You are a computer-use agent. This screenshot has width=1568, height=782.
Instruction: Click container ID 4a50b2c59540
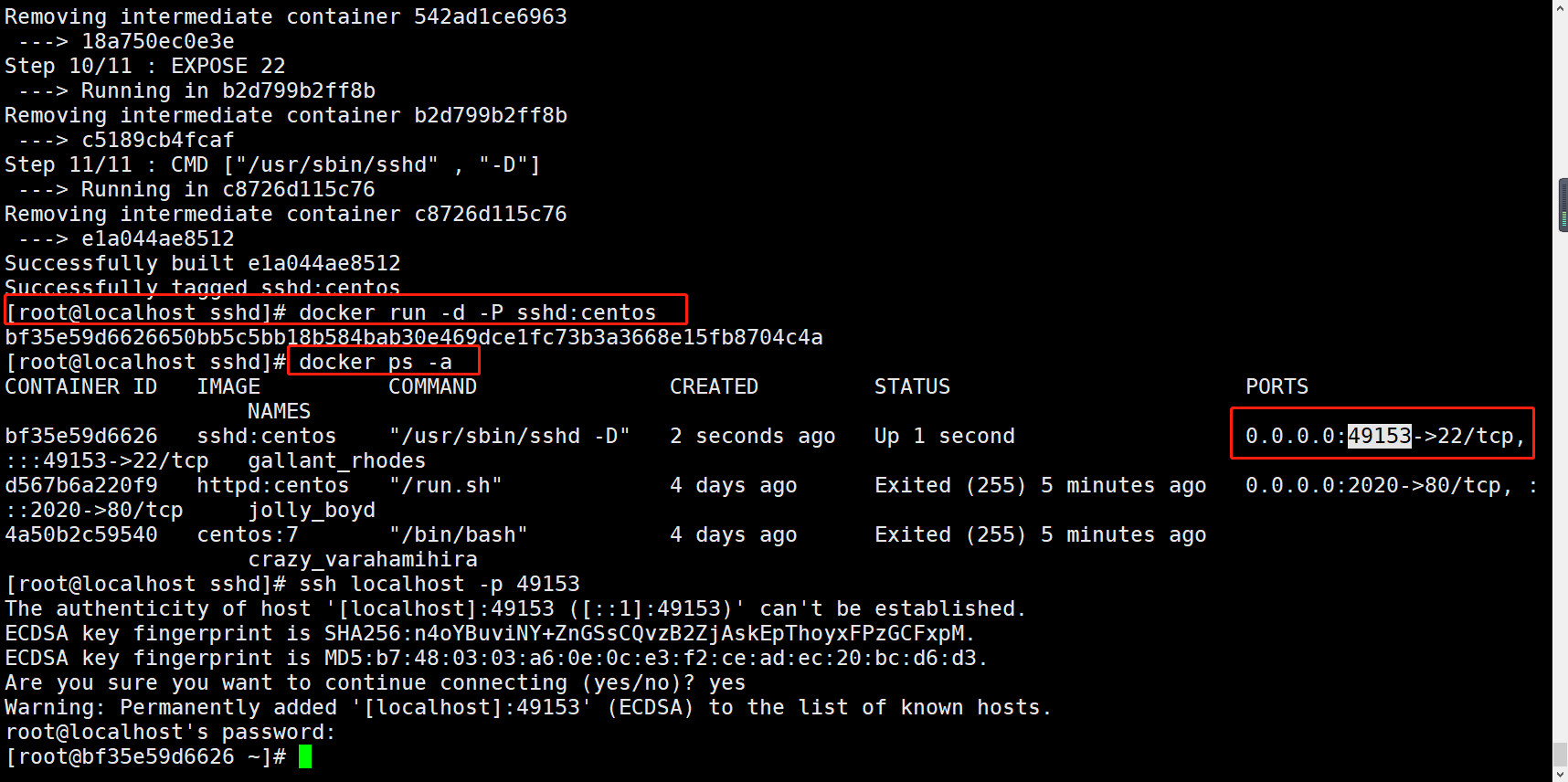point(81,534)
